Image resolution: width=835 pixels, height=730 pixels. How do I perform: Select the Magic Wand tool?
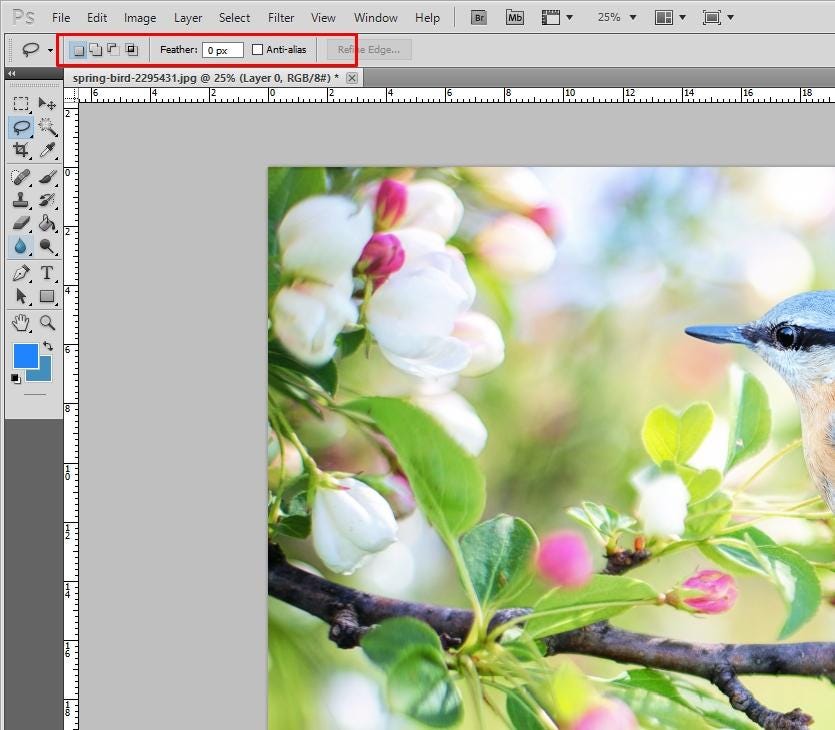click(x=47, y=127)
